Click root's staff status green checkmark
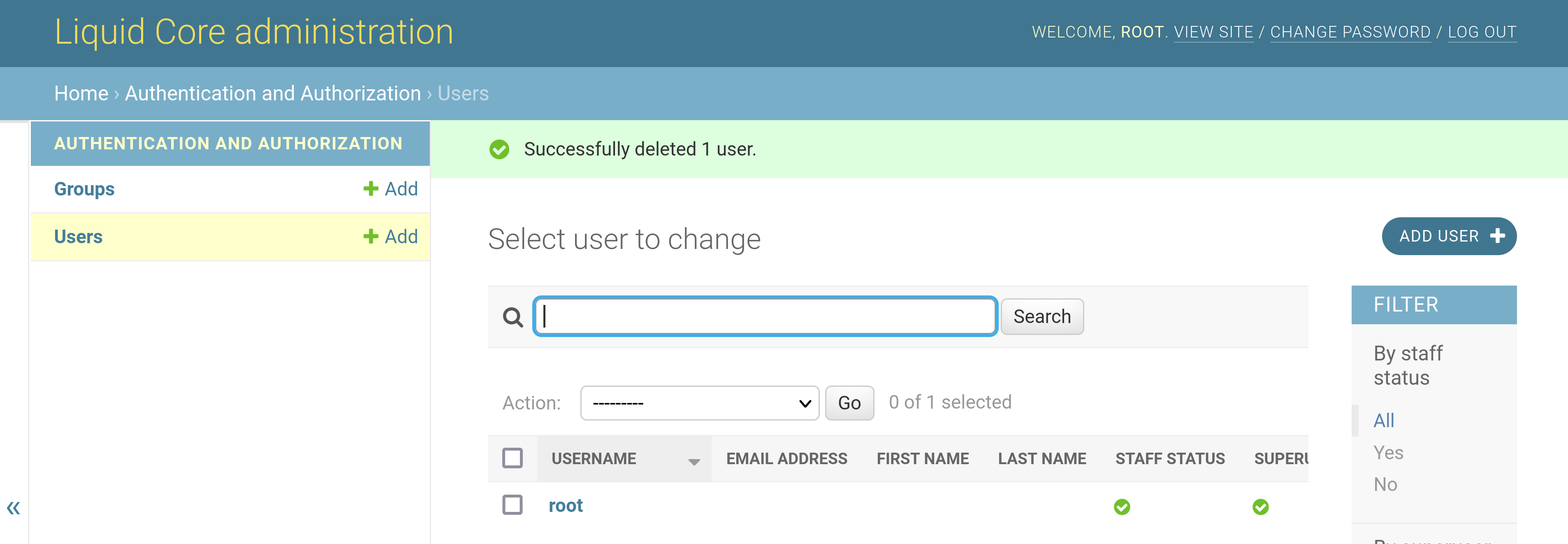Screen dimensions: 1568x544 (1122, 507)
